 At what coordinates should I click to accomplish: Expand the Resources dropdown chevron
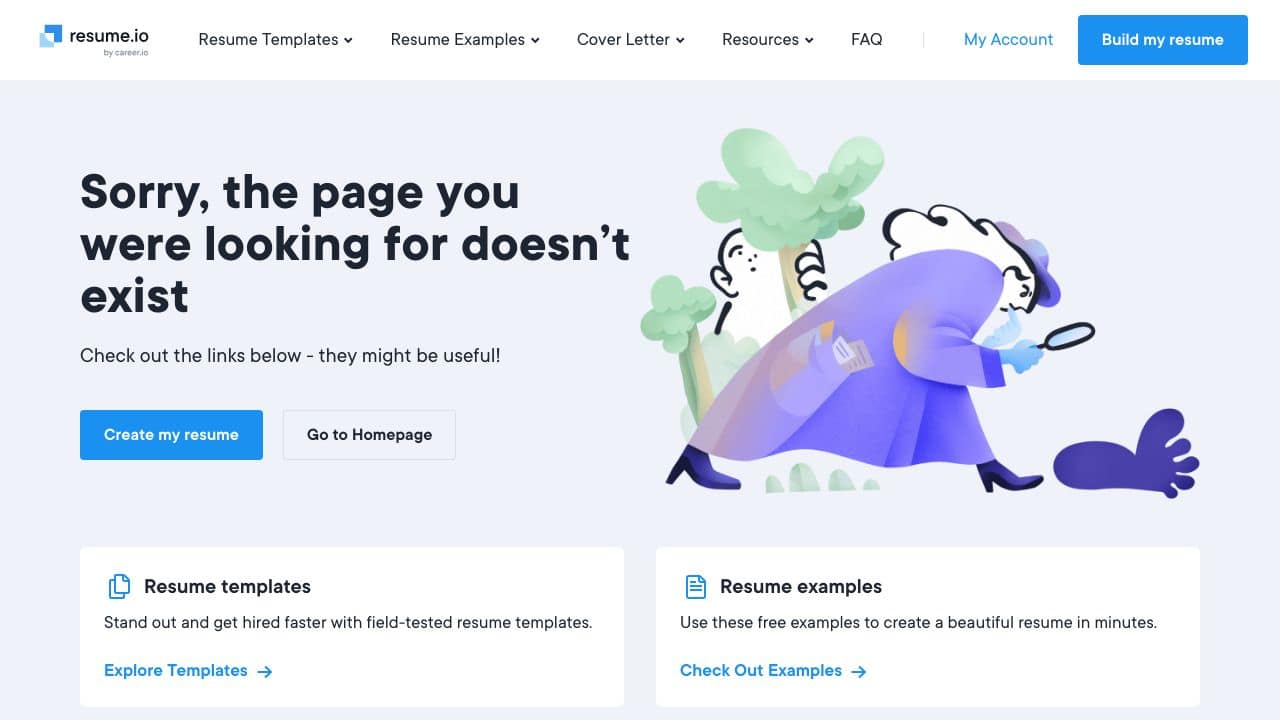coord(809,40)
